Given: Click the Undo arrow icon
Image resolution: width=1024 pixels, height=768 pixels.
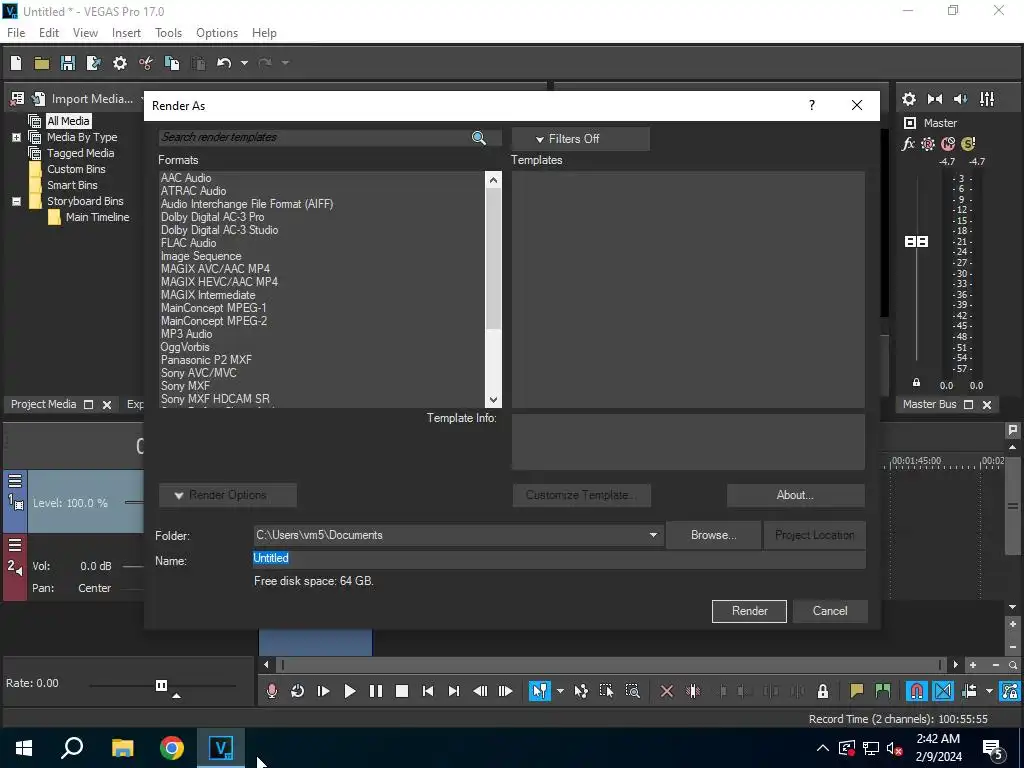Looking at the screenshot, I should [x=224, y=63].
